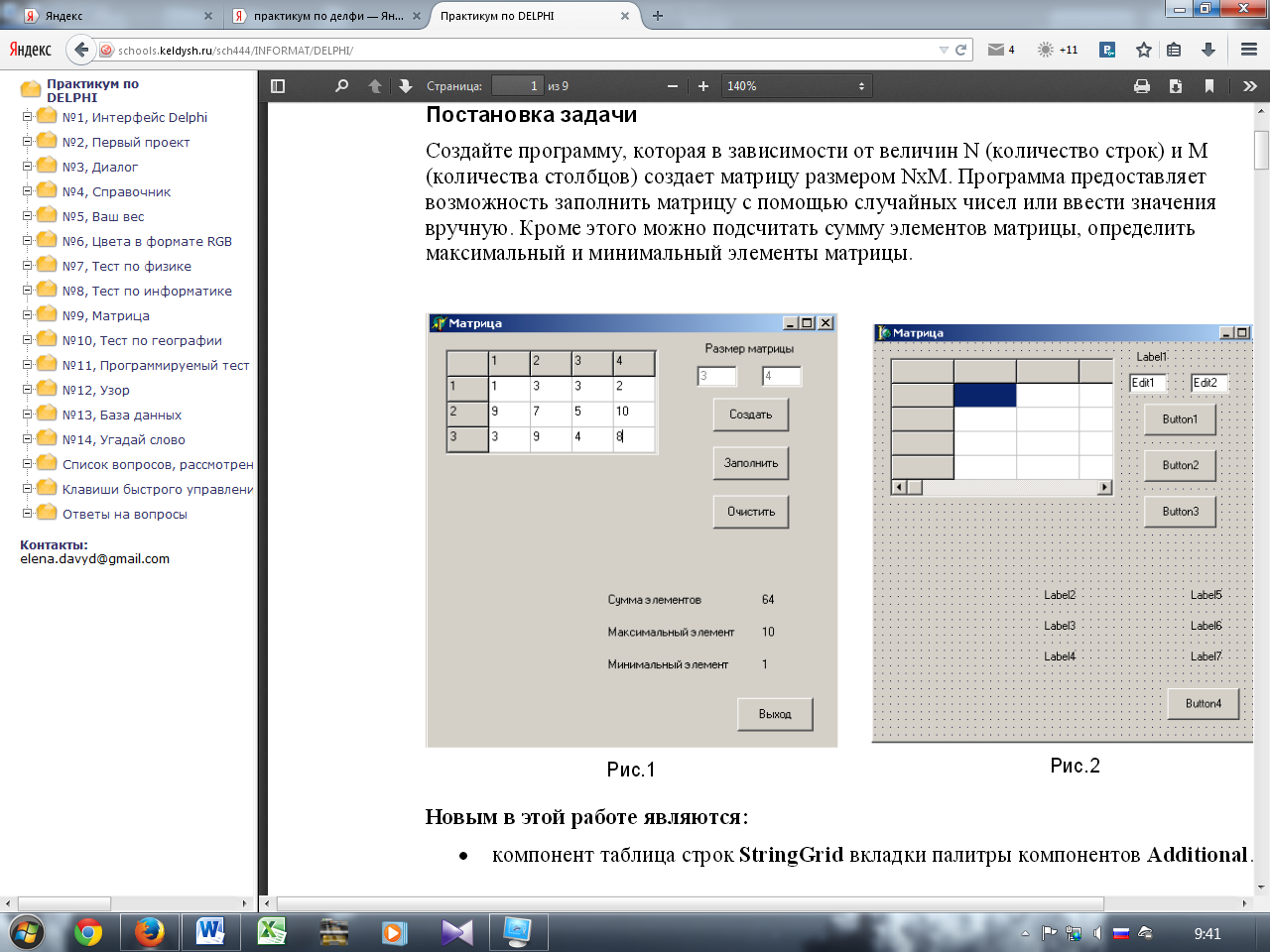
Task: Open №8, Тест по информатике lesson
Action: [147, 291]
